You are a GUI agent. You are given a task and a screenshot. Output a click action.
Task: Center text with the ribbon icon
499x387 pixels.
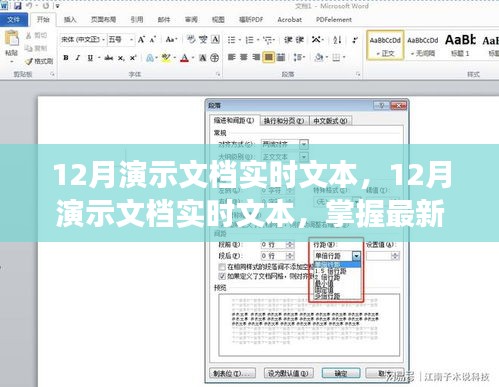(x=244, y=57)
